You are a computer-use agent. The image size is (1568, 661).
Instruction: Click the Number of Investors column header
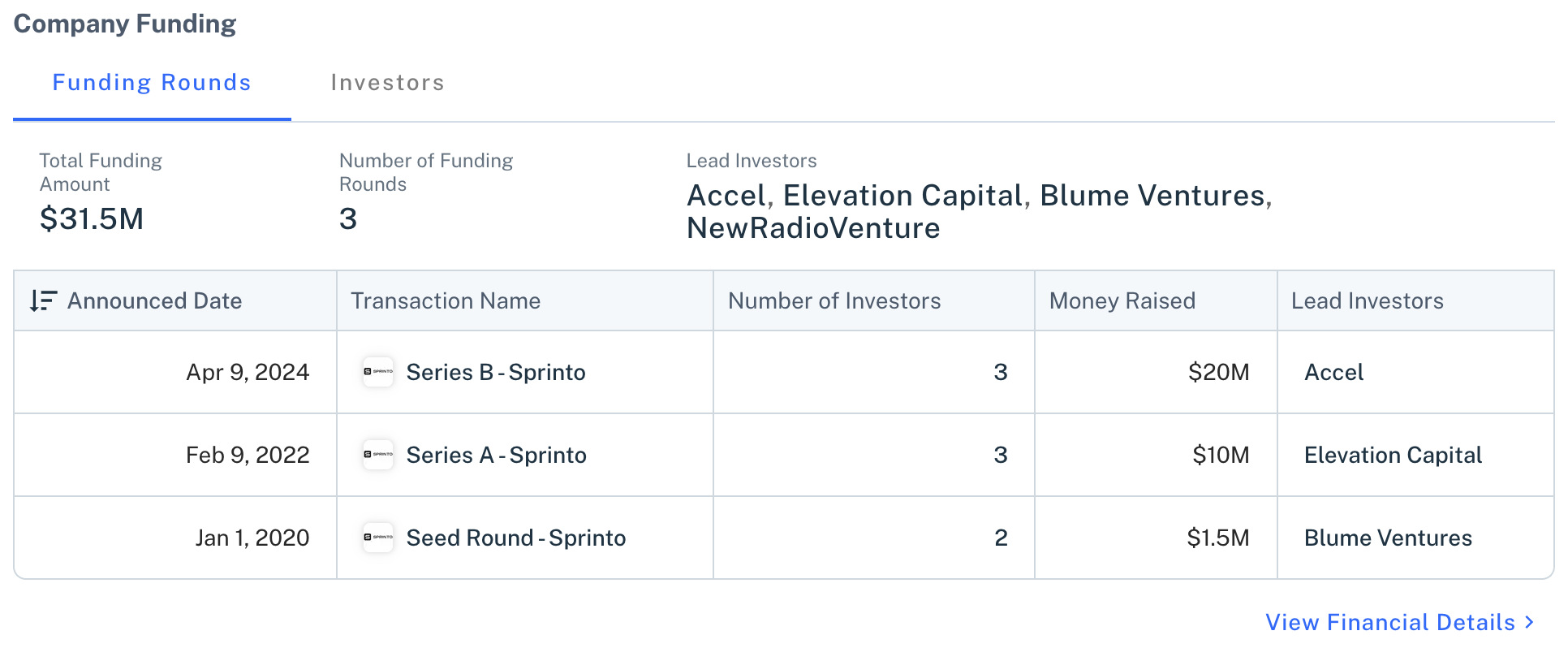834,301
